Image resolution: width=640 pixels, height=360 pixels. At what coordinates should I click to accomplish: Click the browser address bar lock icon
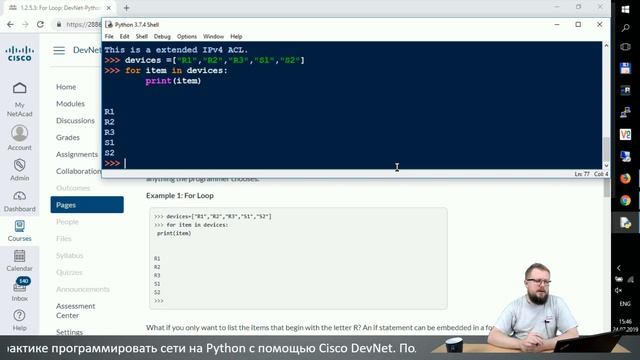[x=59, y=24]
